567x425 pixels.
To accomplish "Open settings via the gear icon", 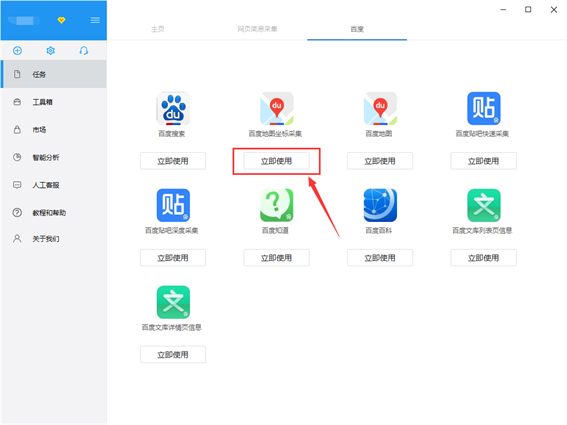I will click(x=51, y=51).
